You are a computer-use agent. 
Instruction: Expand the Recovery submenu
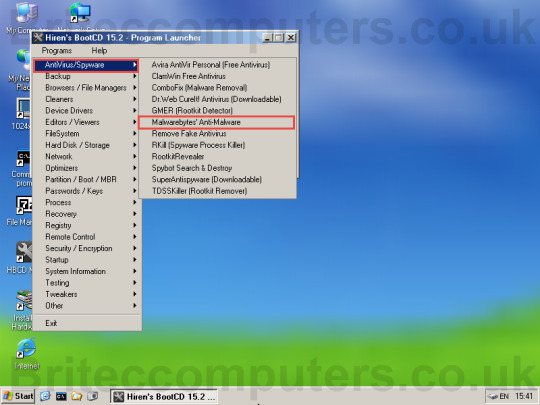click(86, 214)
